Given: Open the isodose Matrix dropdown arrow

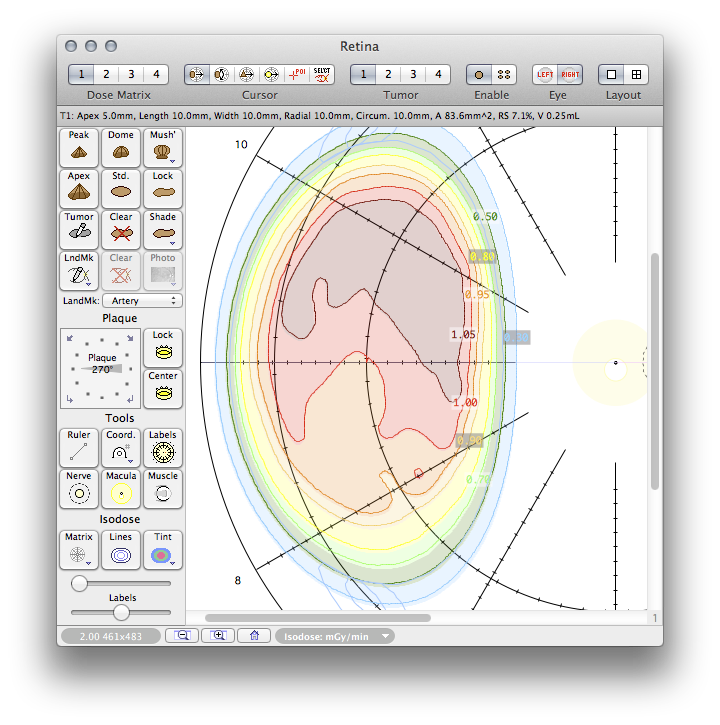Looking at the screenshot, I should coord(88,564).
